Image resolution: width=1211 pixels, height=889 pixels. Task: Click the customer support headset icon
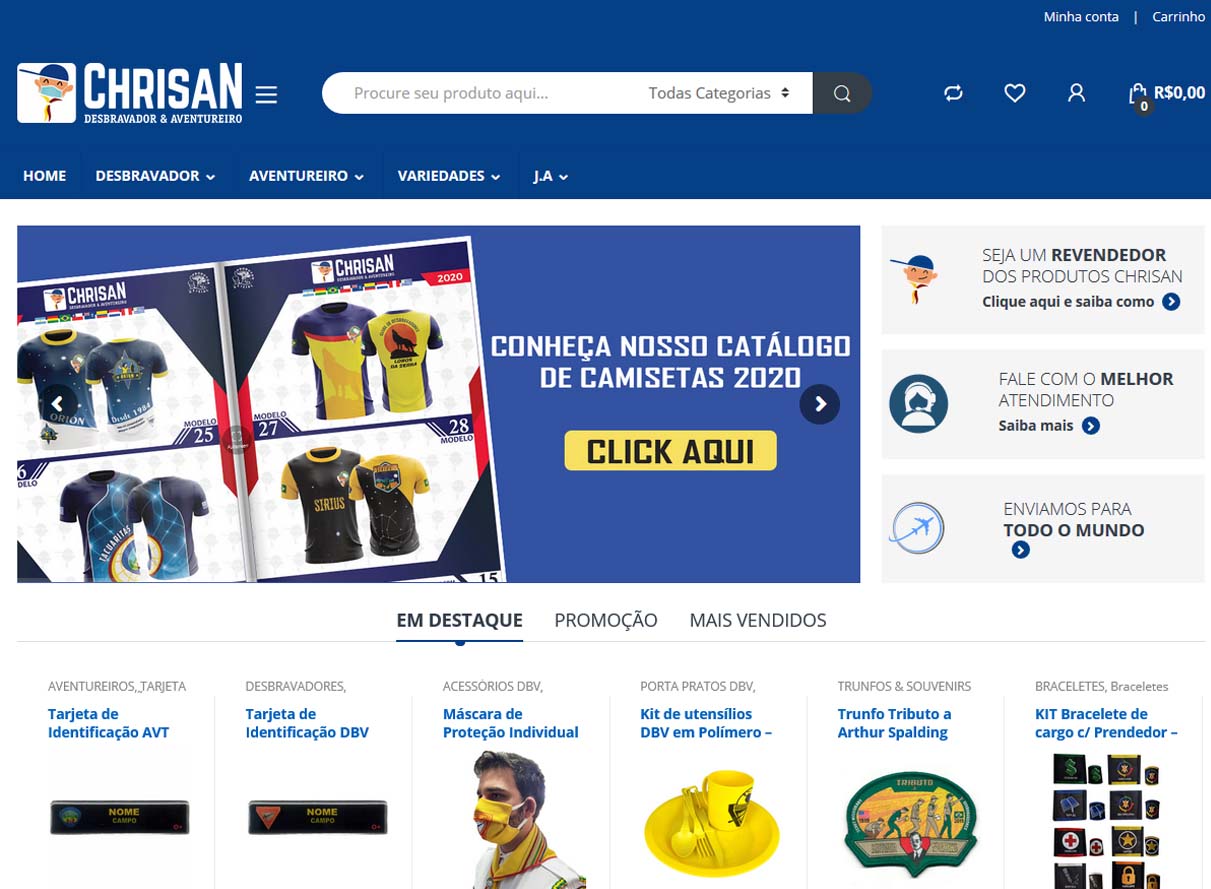click(x=918, y=403)
